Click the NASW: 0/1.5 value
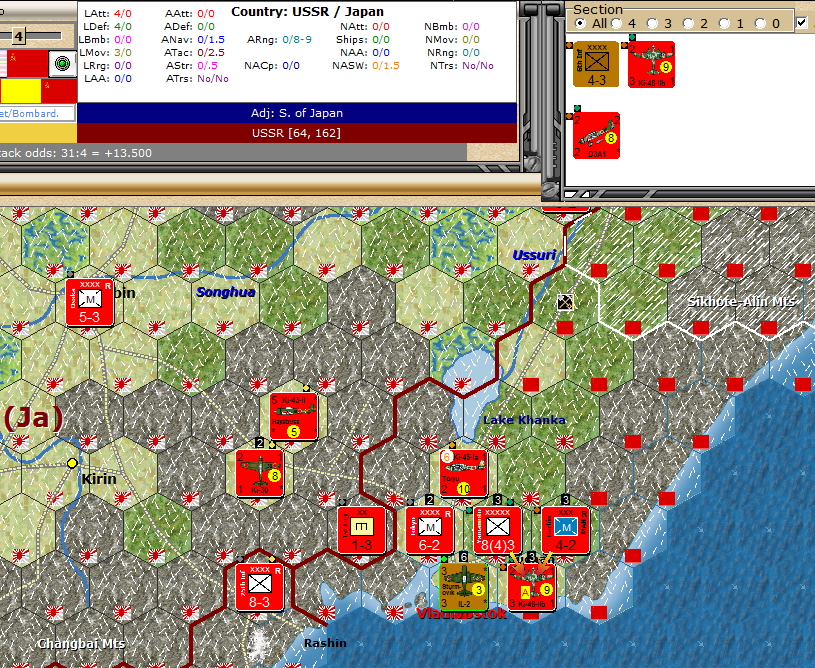The width and height of the screenshot is (815, 668). tap(386, 66)
